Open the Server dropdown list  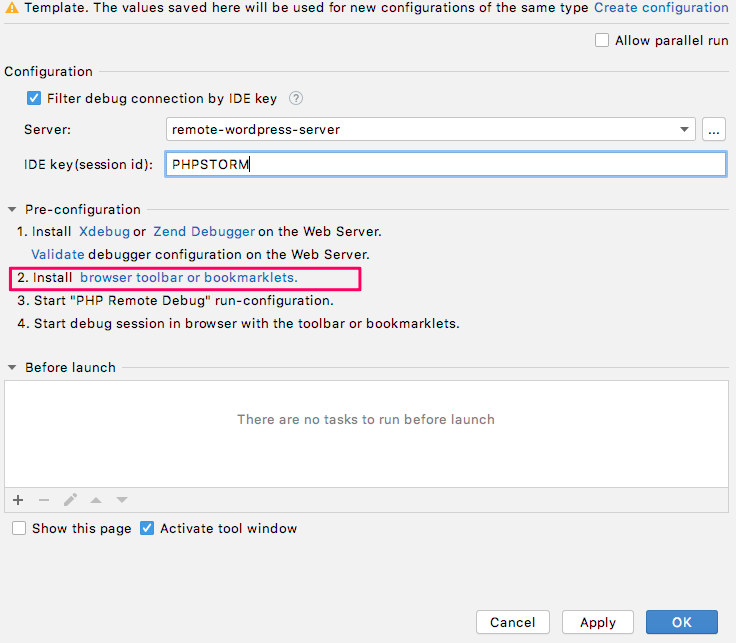(x=685, y=129)
